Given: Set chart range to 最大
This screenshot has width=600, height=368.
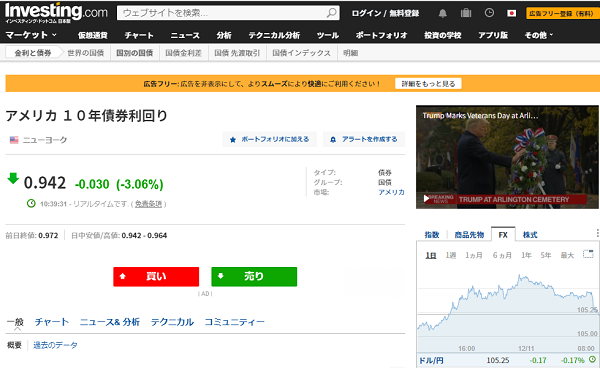Looking at the screenshot, I should pyautogui.click(x=567, y=255).
